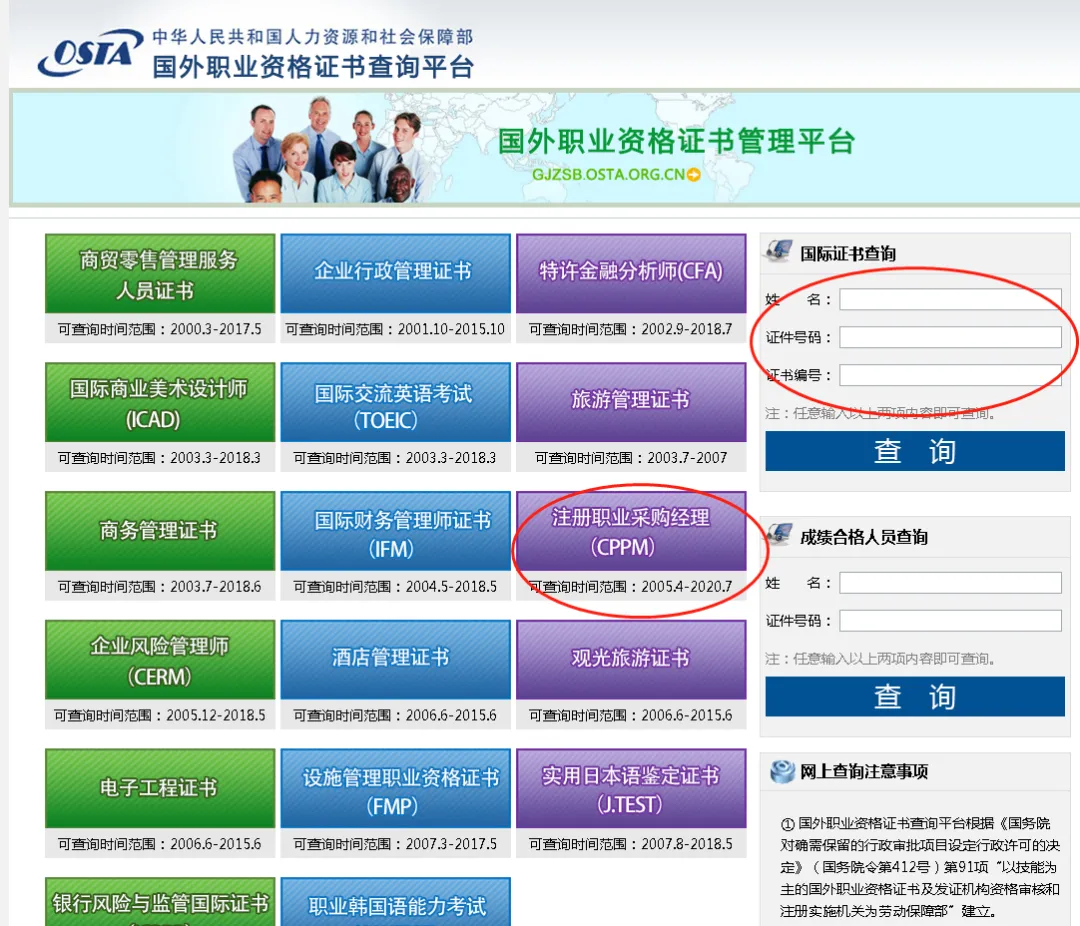The image size is (1080, 926).
Task: Select the 酒店管理证书 tile
Action: [x=395, y=660]
